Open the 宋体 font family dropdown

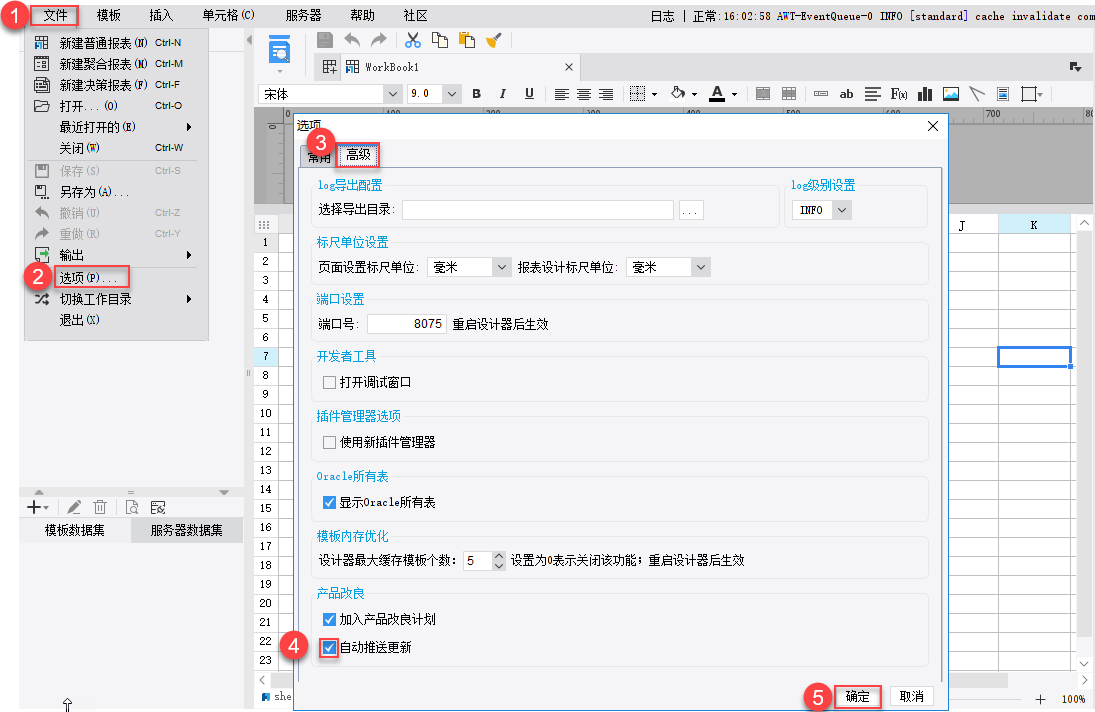(x=392, y=94)
